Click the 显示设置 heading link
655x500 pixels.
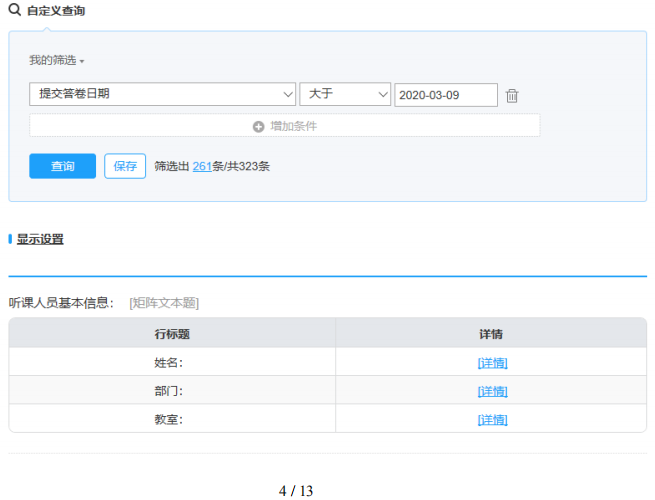coord(40,239)
